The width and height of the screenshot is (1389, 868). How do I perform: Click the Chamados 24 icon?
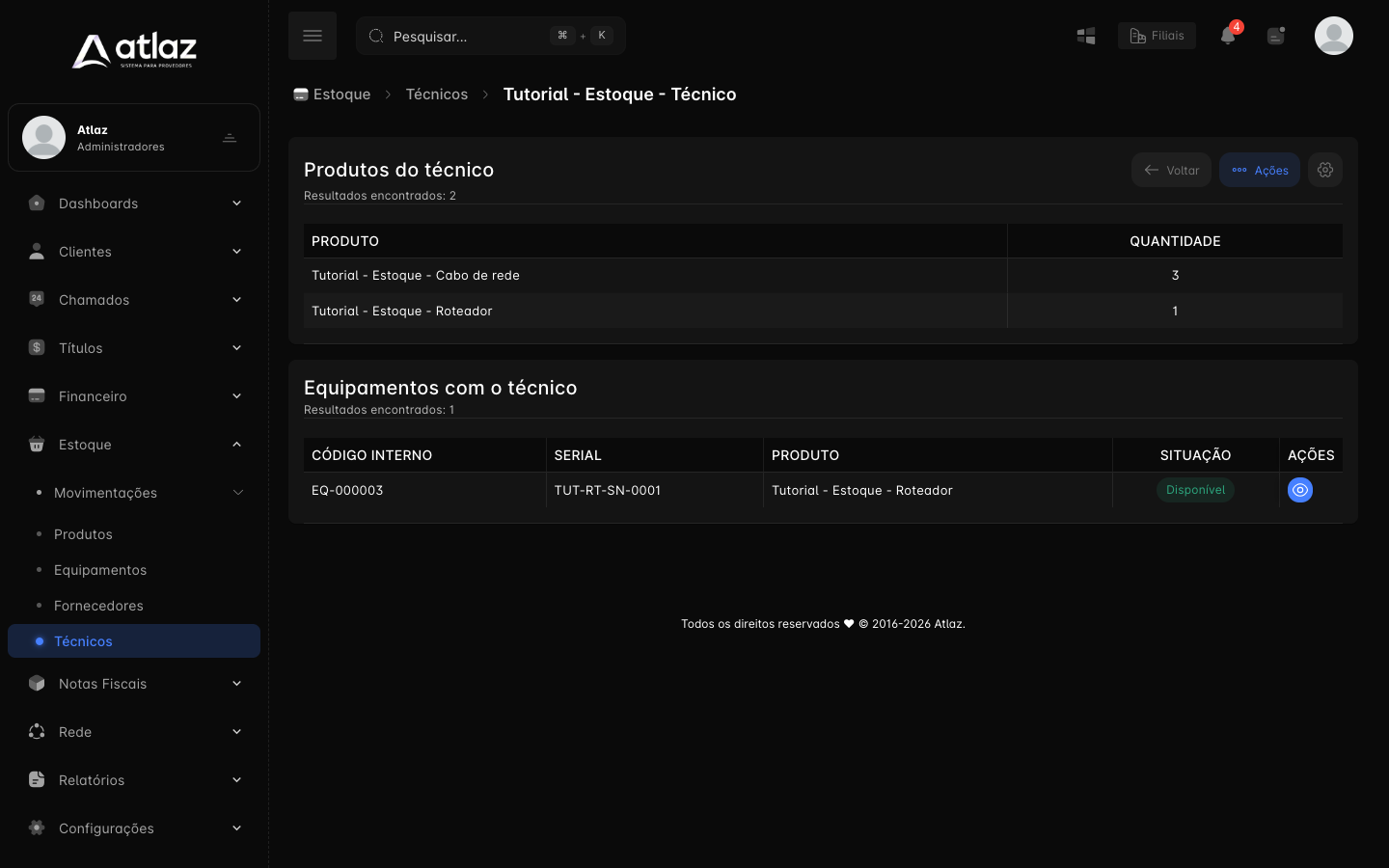coord(37,299)
